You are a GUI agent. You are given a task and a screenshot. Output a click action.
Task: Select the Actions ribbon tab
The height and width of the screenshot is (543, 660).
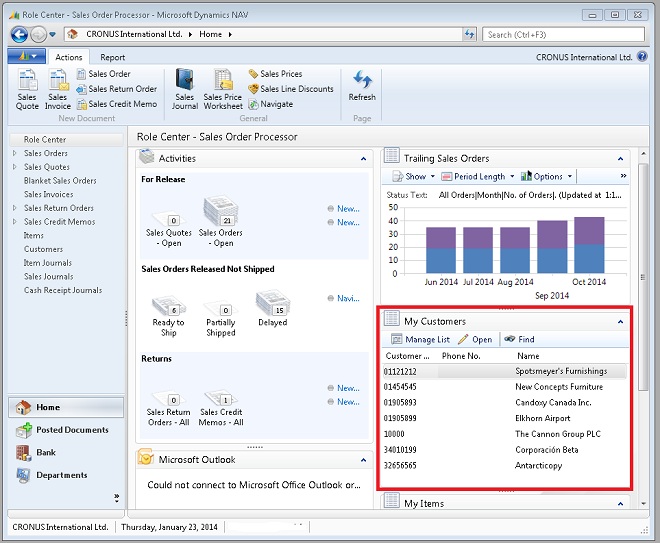(x=69, y=58)
